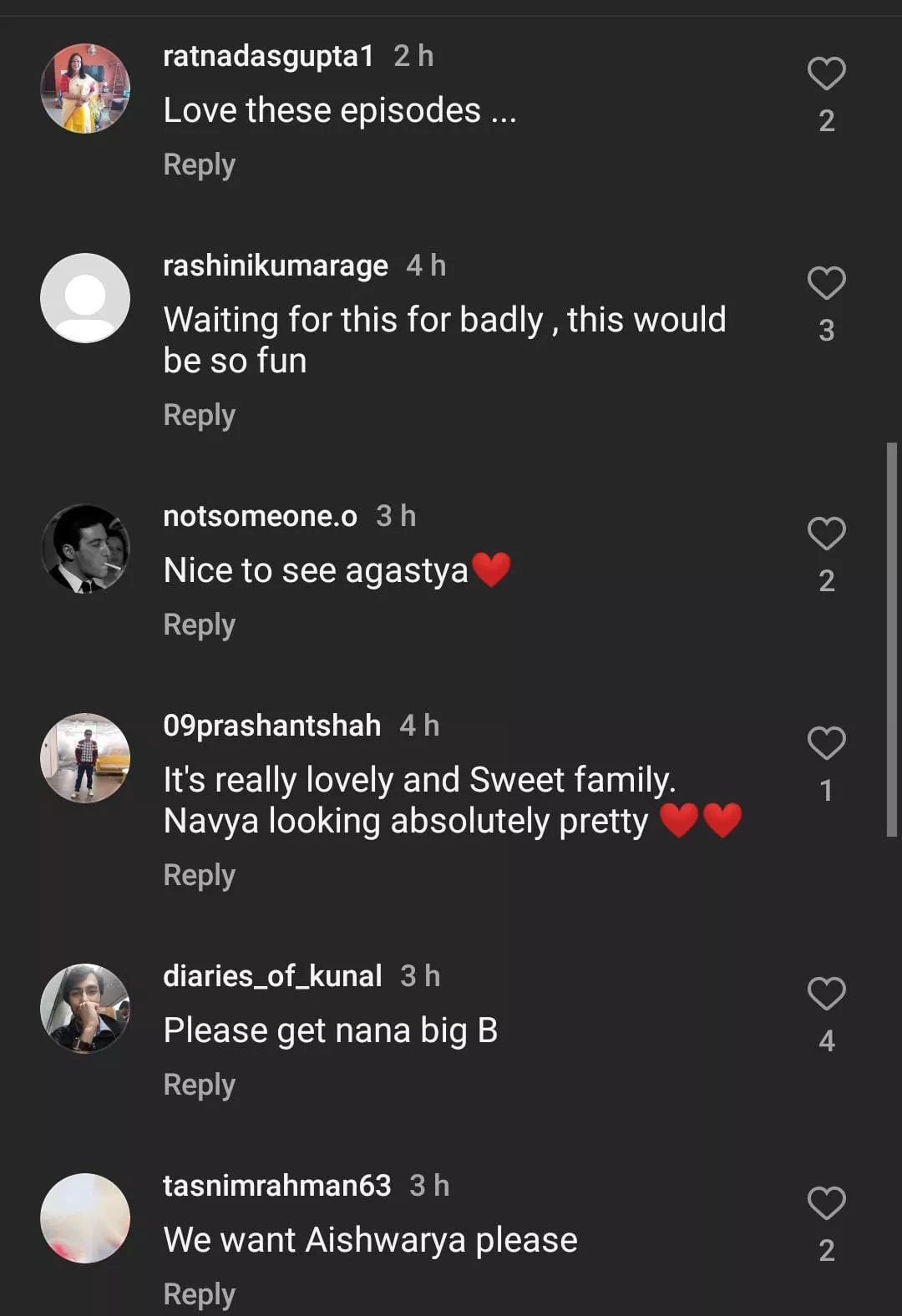902x1316 pixels.
Task: Open username tasnimrahman63
Action: click(x=276, y=1186)
